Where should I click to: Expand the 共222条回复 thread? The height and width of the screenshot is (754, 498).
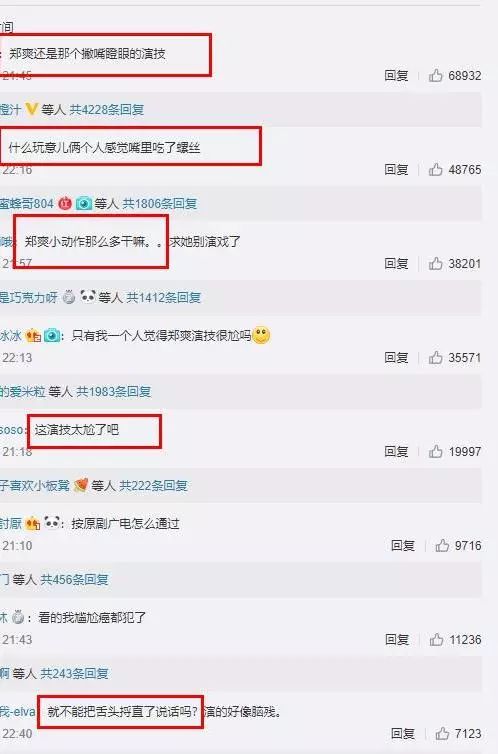pyautogui.click(x=153, y=486)
